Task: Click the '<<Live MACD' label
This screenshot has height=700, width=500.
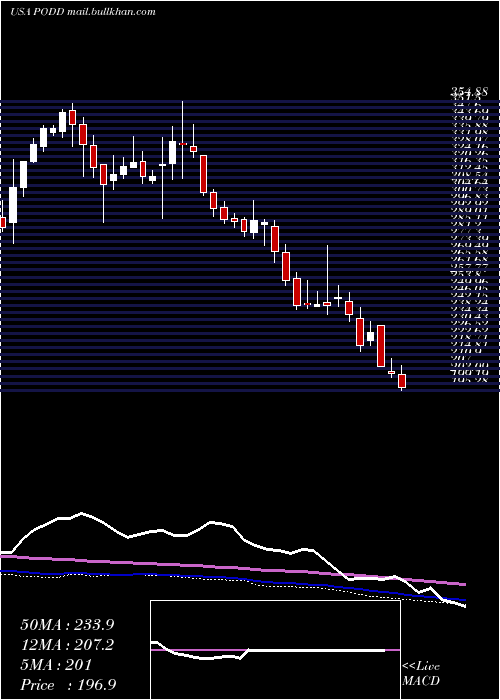Action: point(421,673)
